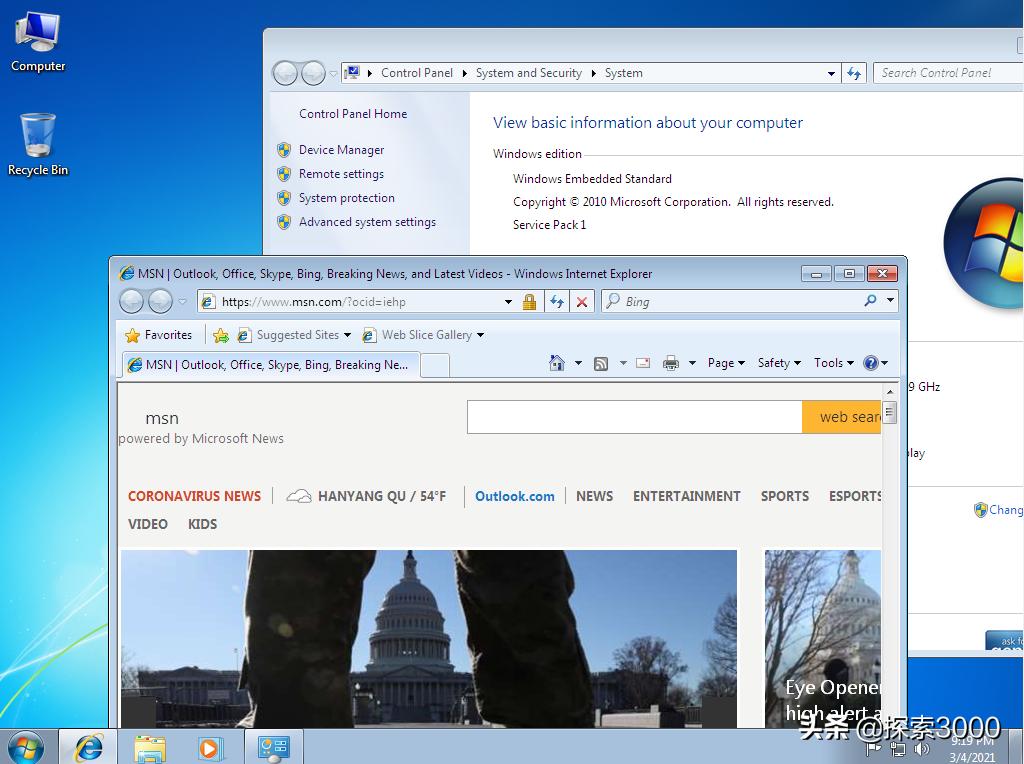Open the Page dropdown menu
Screen dimensions: 1024x764
(723, 363)
